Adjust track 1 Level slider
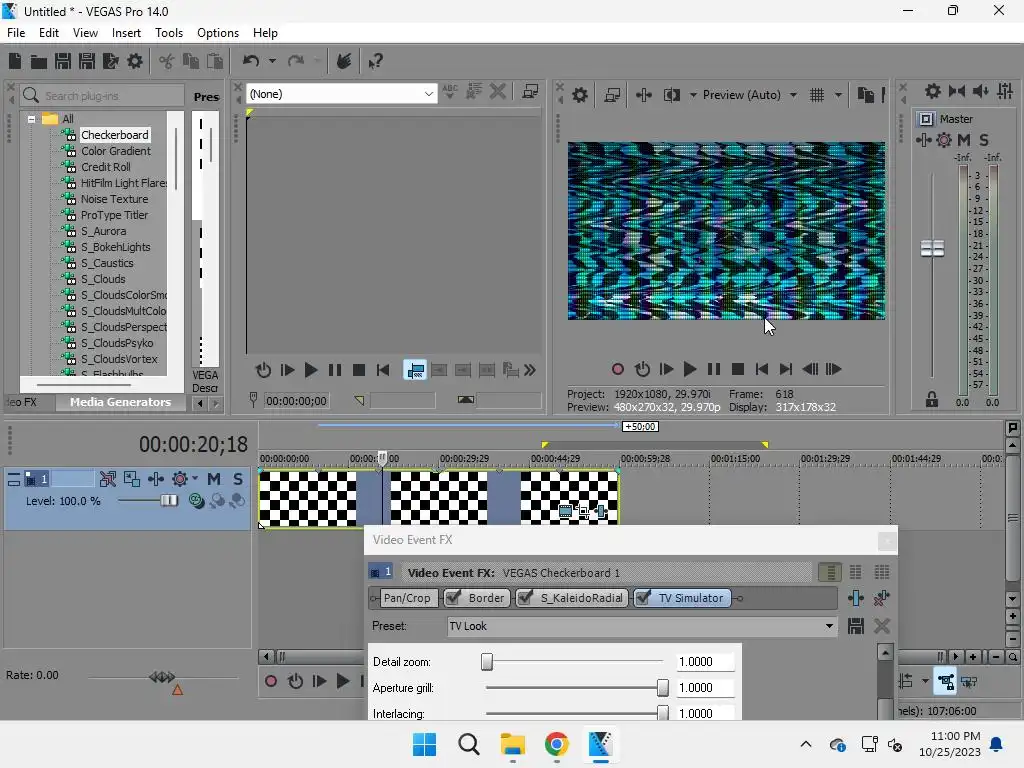 point(168,501)
